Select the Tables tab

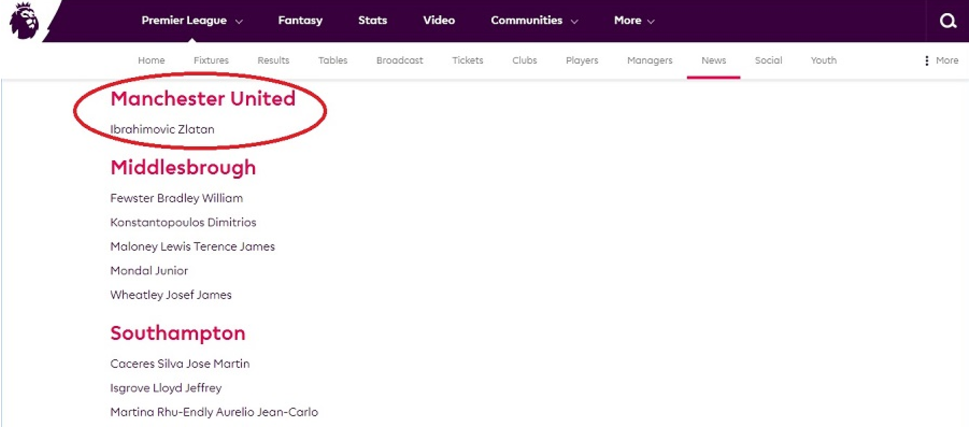(x=333, y=61)
